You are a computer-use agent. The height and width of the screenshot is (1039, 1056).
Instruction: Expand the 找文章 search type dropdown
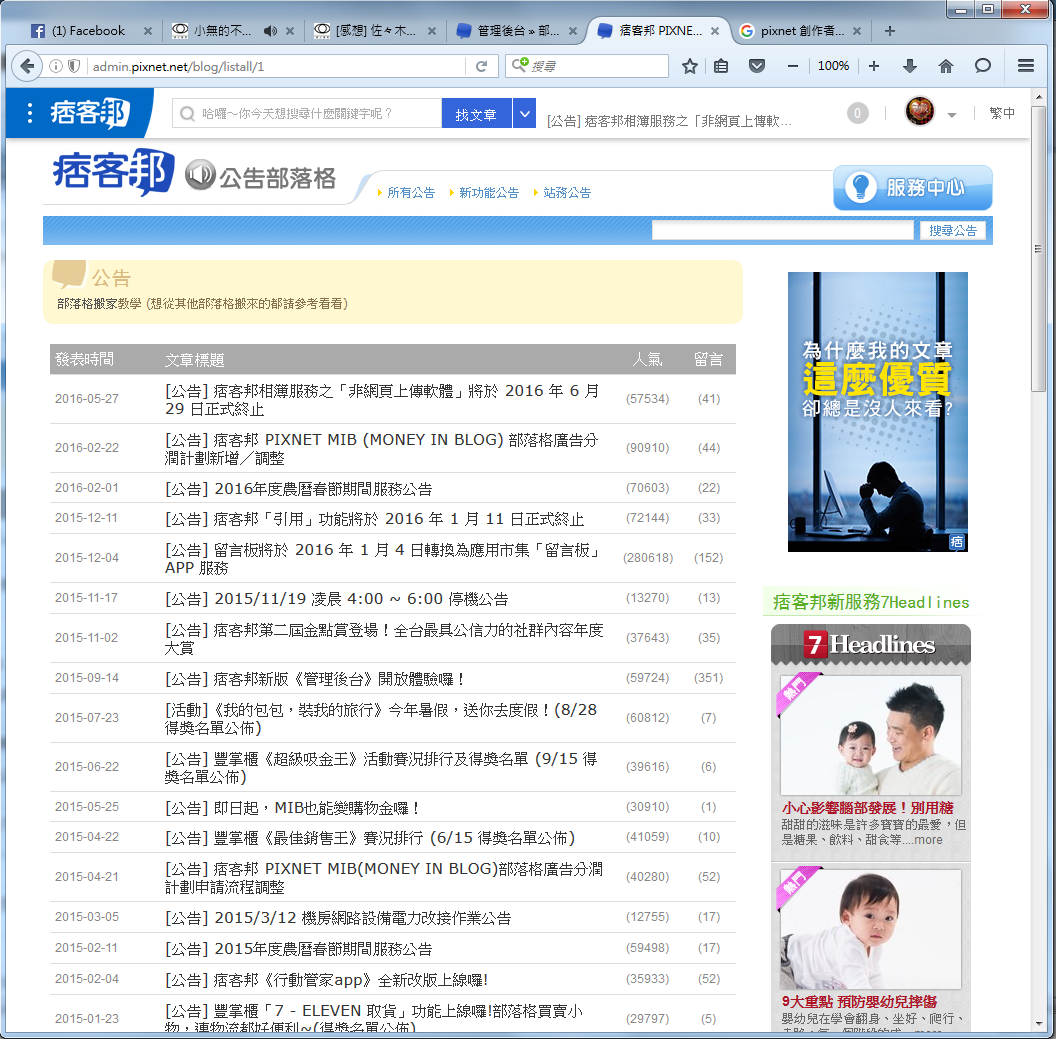click(524, 113)
